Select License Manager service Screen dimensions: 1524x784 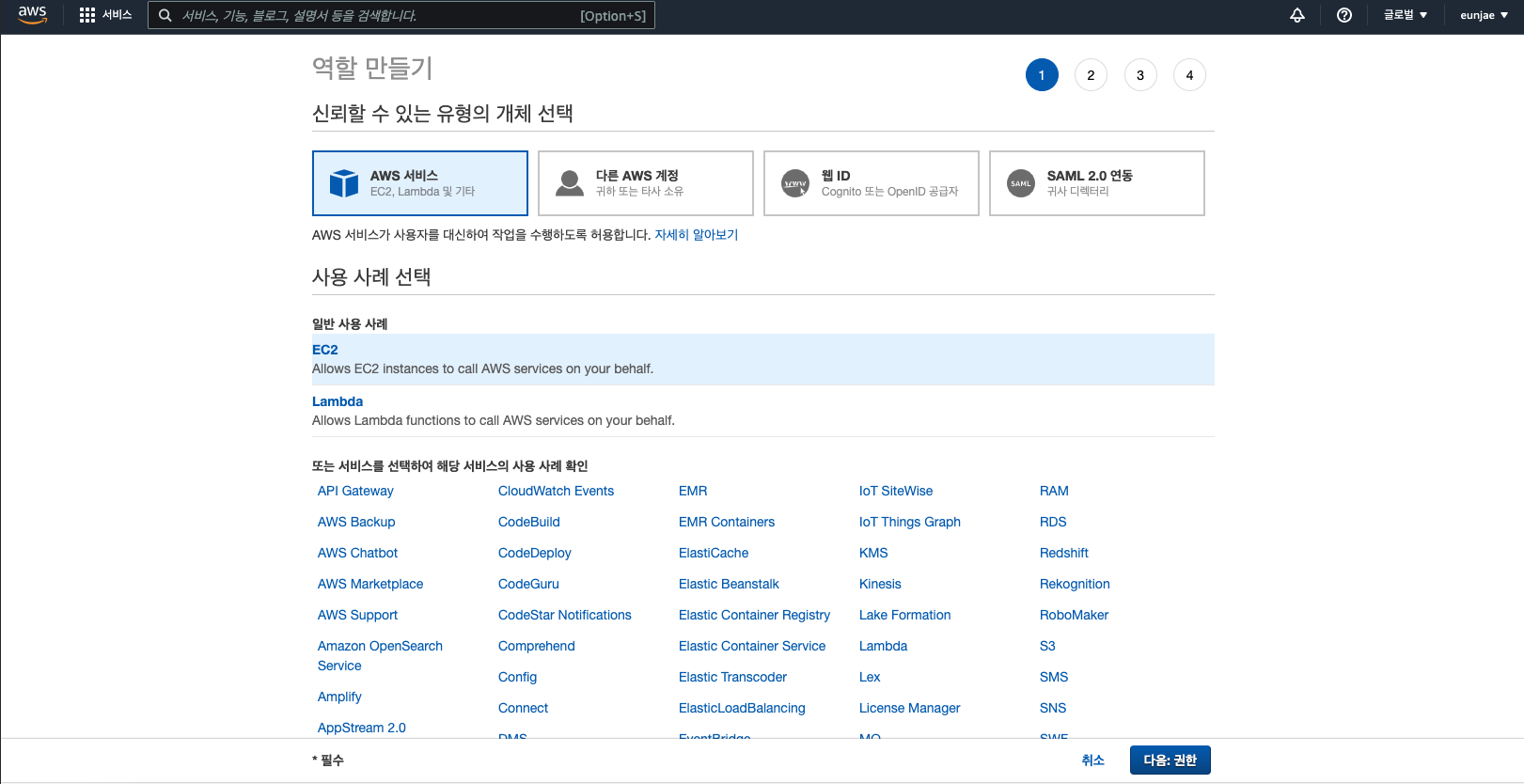click(x=910, y=708)
